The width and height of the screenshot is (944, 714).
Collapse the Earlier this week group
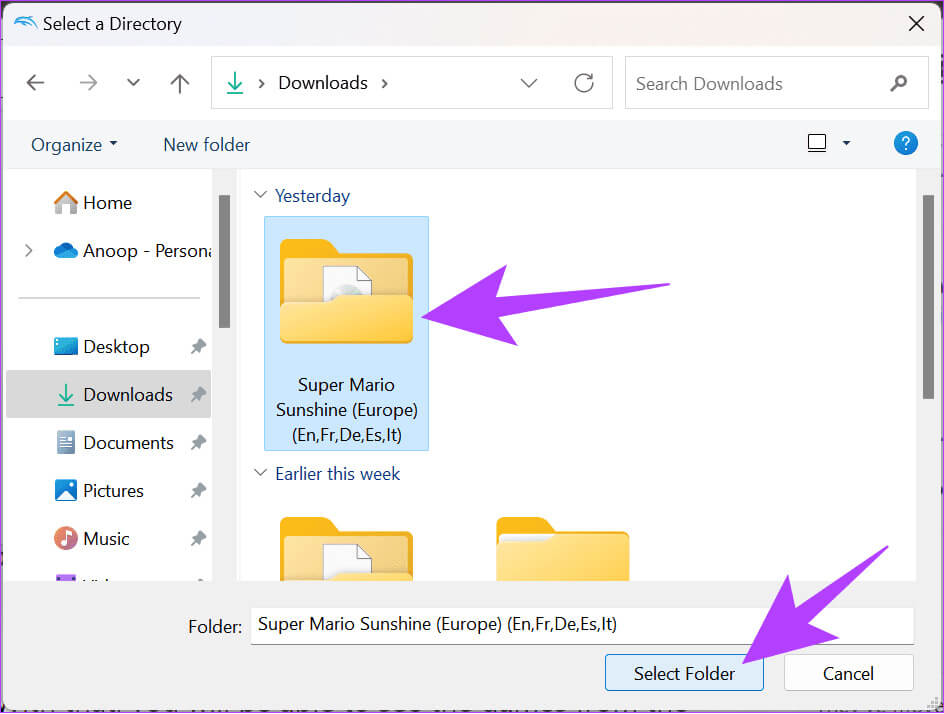click(x=260, y=473)
